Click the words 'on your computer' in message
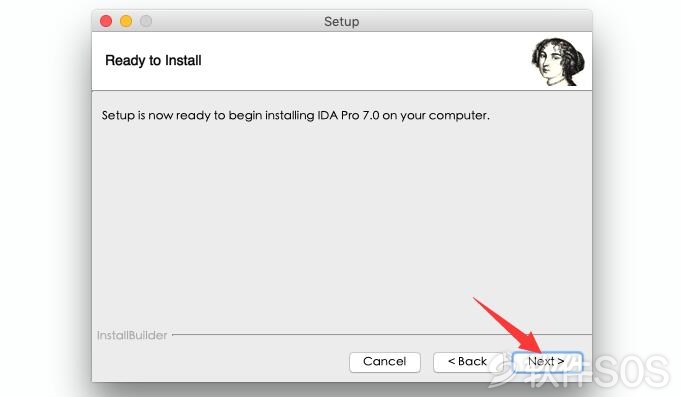Image resolution: width=681 pixels, height=397 pixels. 436,116
